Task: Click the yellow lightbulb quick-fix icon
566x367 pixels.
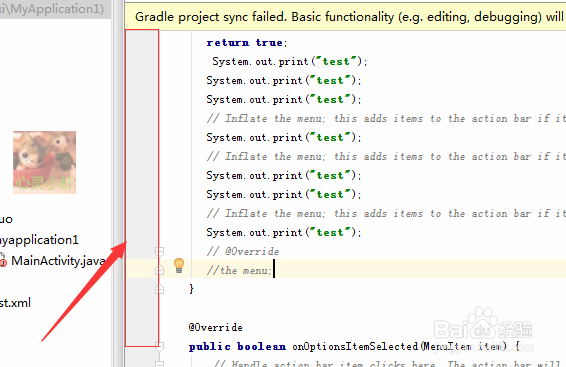Action: point(179,266)
